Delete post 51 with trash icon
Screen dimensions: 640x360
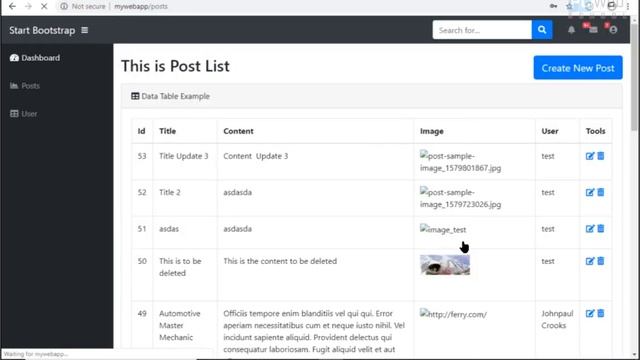coord(601,229)
